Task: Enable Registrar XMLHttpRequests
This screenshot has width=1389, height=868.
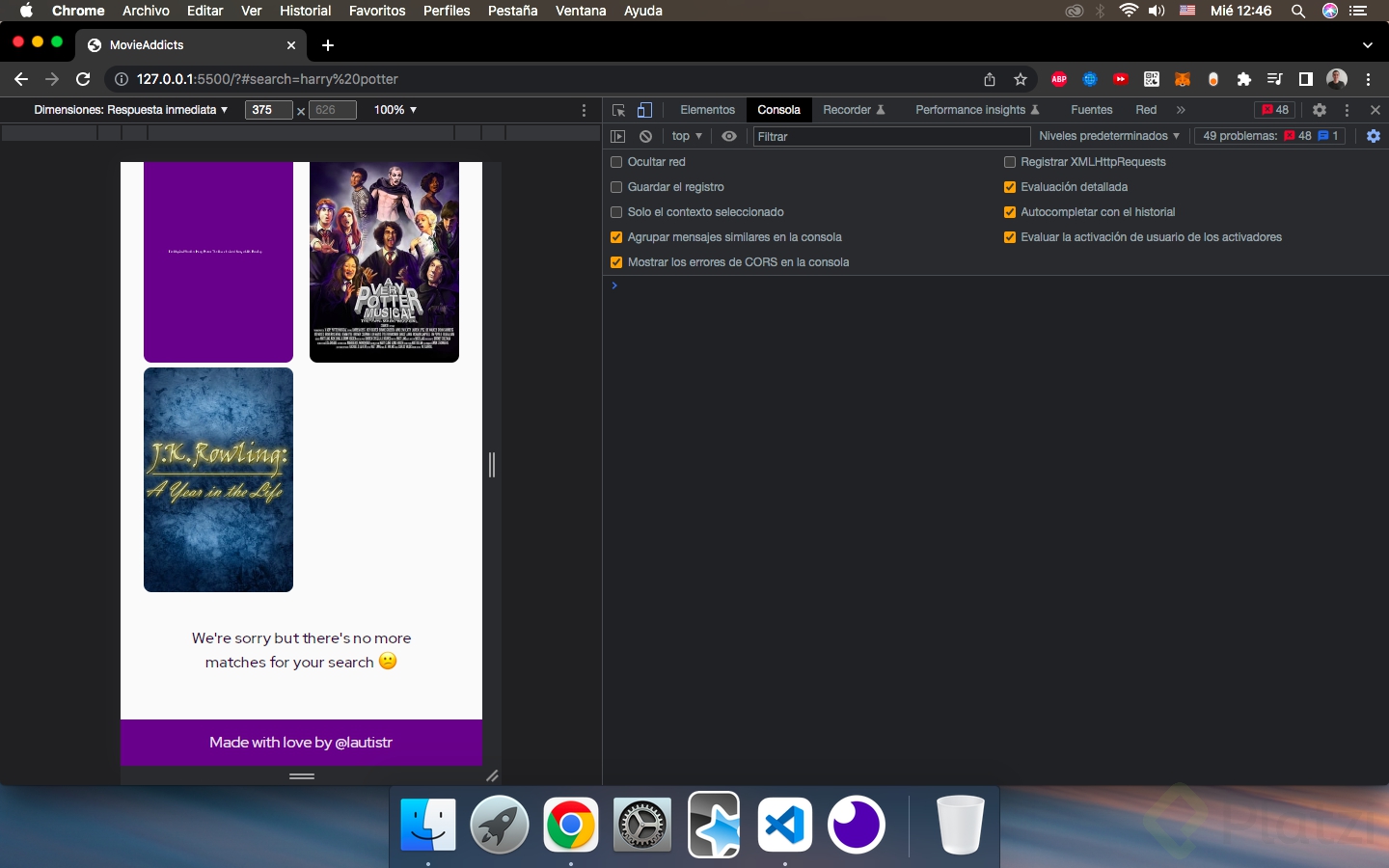Action: [1010, 162]
